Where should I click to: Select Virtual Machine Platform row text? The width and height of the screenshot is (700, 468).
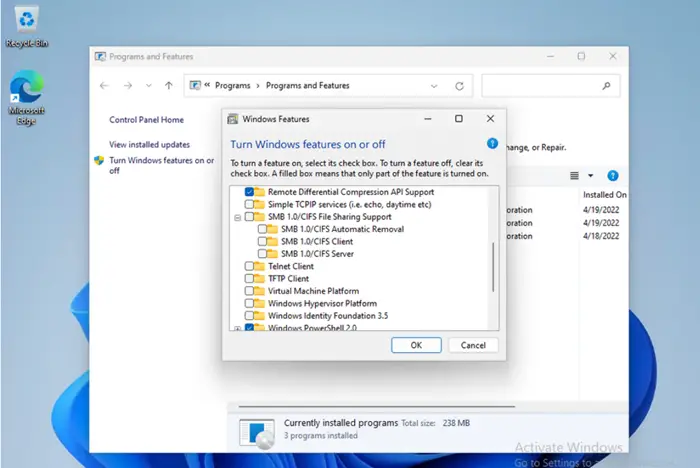tap(313, 291)
